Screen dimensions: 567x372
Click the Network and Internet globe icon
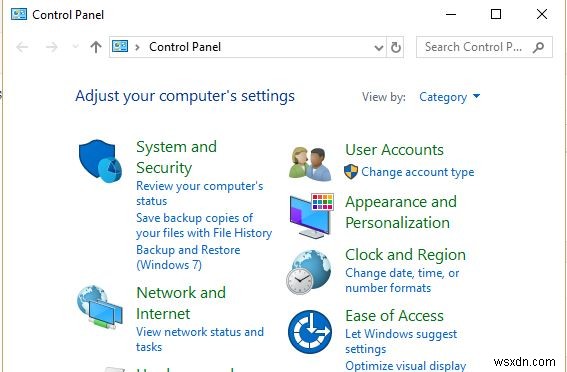click(100, 307)
